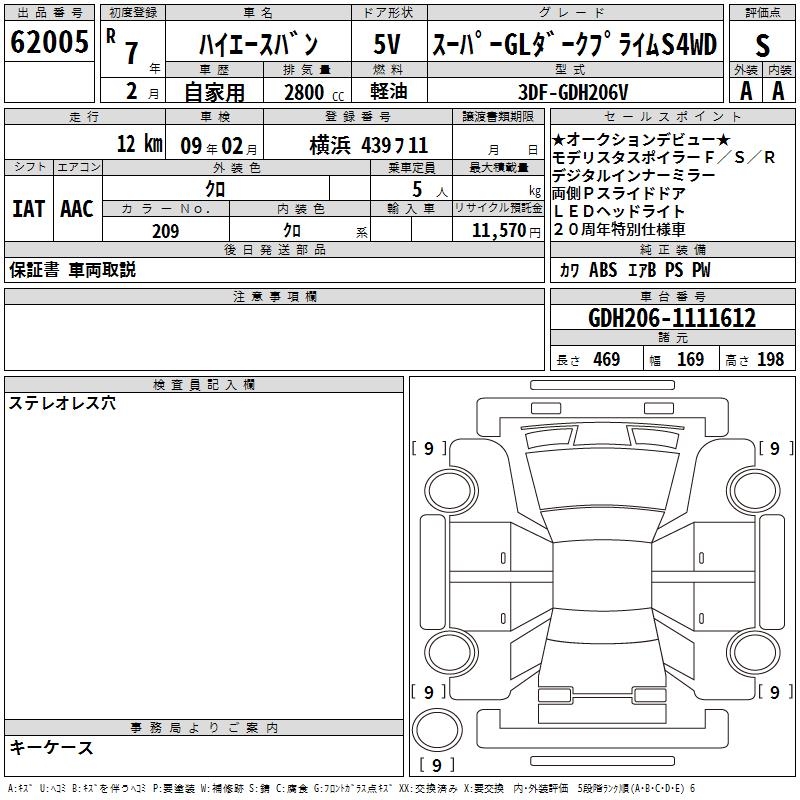The height and width of the screenshot is (800, 800).
Task: Select the car name ハイエースバン
Action: 257,44
